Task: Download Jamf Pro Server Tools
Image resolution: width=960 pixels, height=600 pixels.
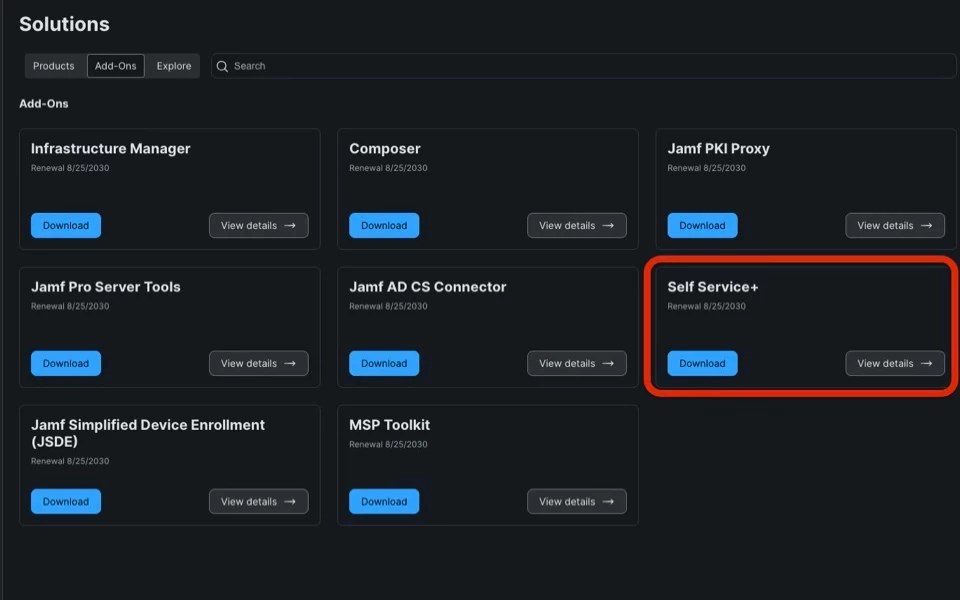Action: [x=66, y=364]
